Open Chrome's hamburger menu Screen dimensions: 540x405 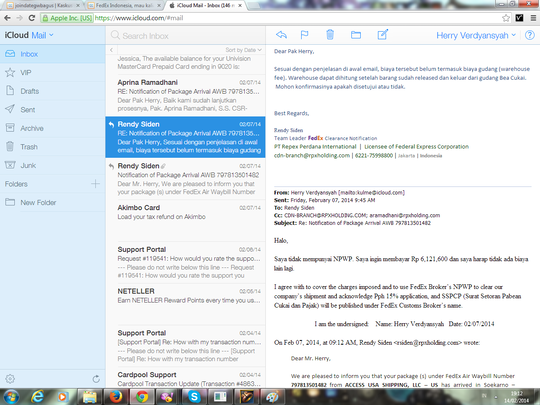[x=533, y=18]
